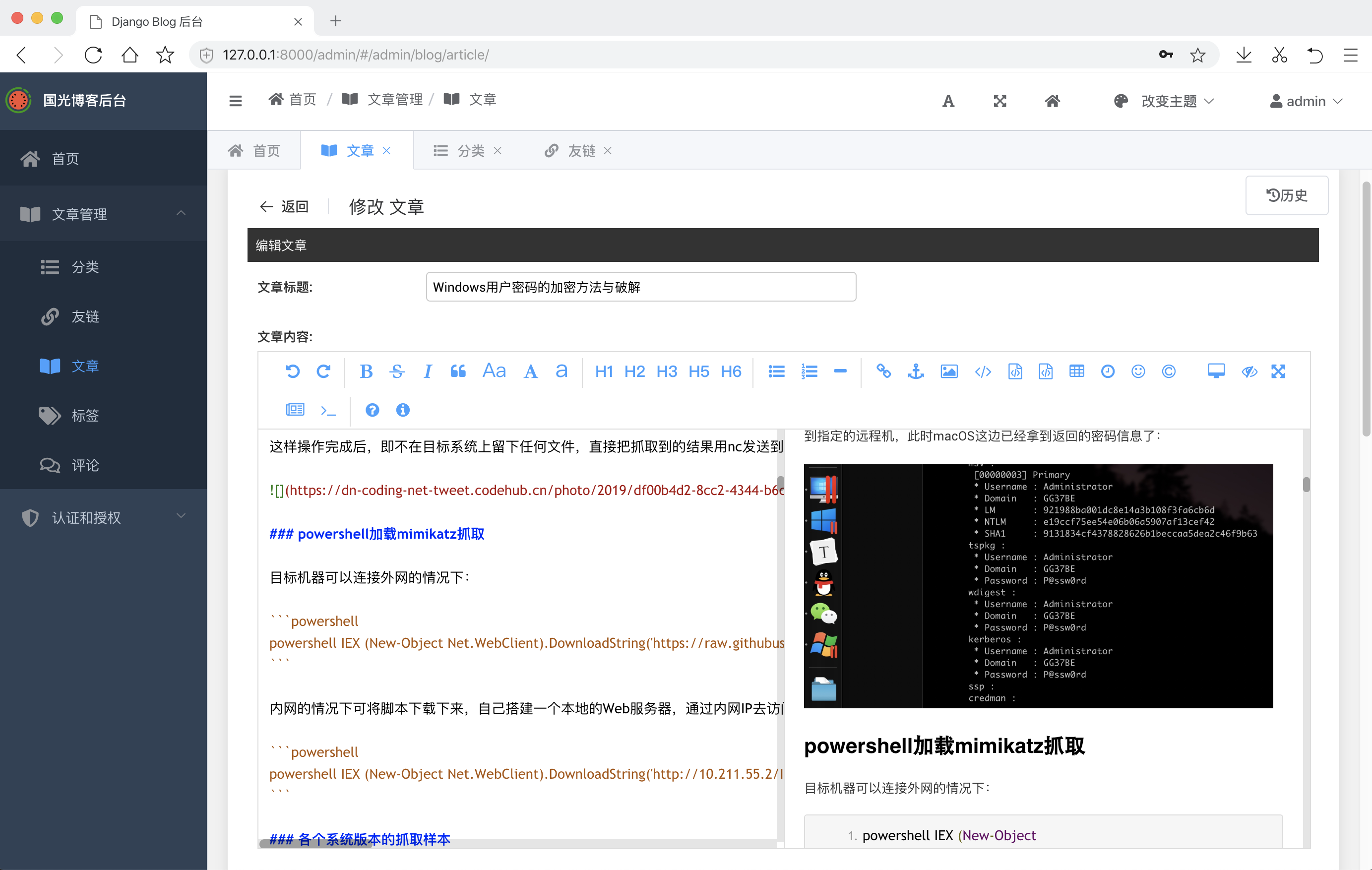Go back using the 返回 link
This screenshot has width=1372, height=870.
pyautogui.click(x=284, y=206)
